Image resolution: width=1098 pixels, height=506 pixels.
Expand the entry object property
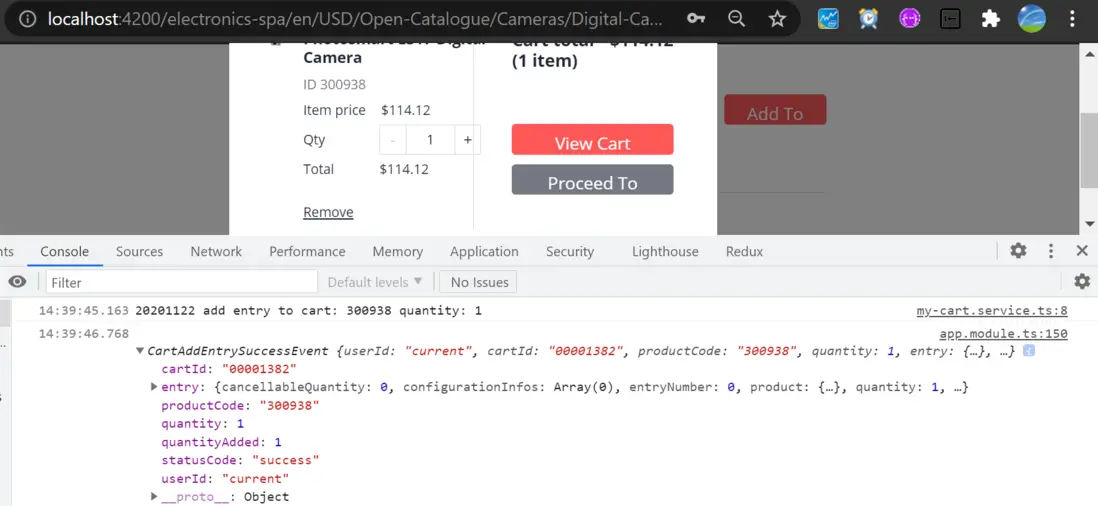pos(154,387)
